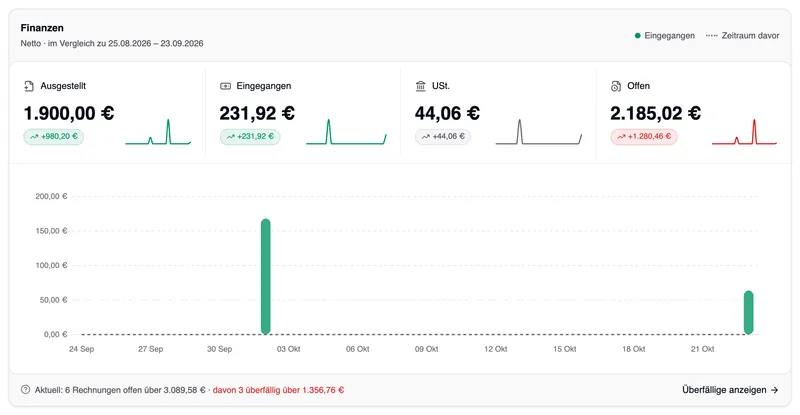The image size is (800, 415).
Task: Click the 24 Sep axis label
Action: 82,349
